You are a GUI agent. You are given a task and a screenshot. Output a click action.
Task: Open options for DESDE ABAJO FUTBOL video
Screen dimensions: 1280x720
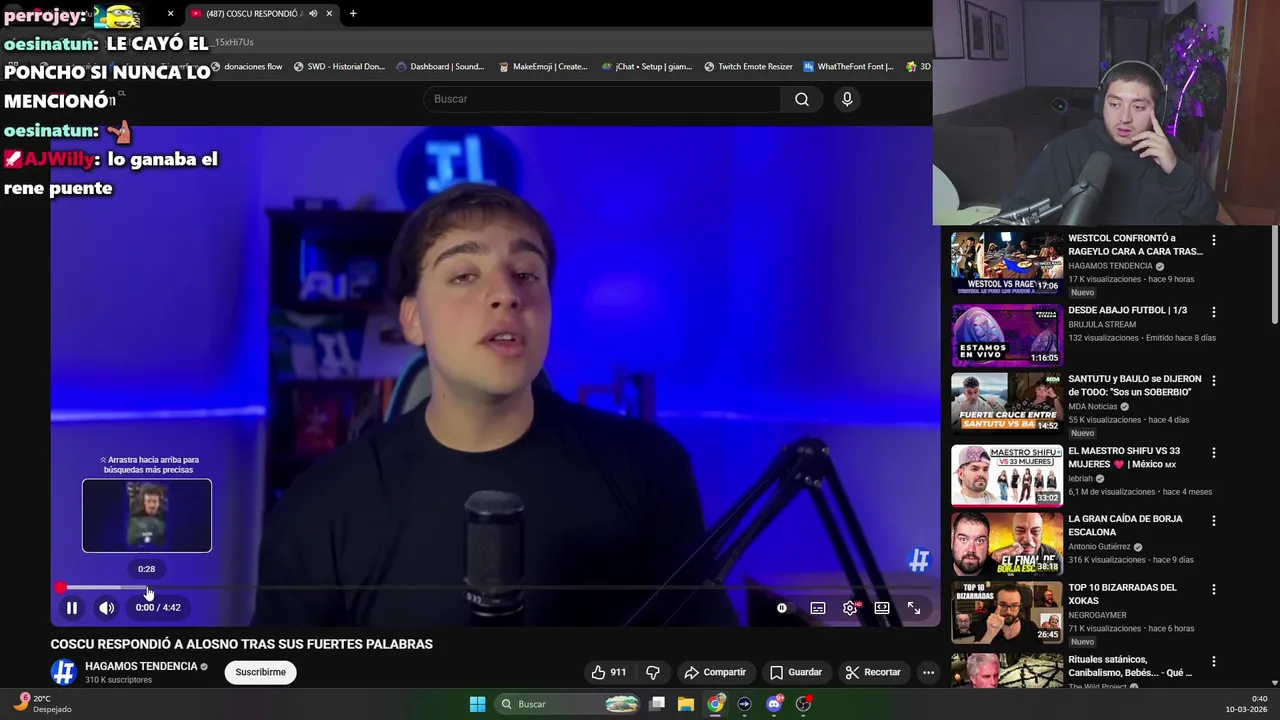1214,312
